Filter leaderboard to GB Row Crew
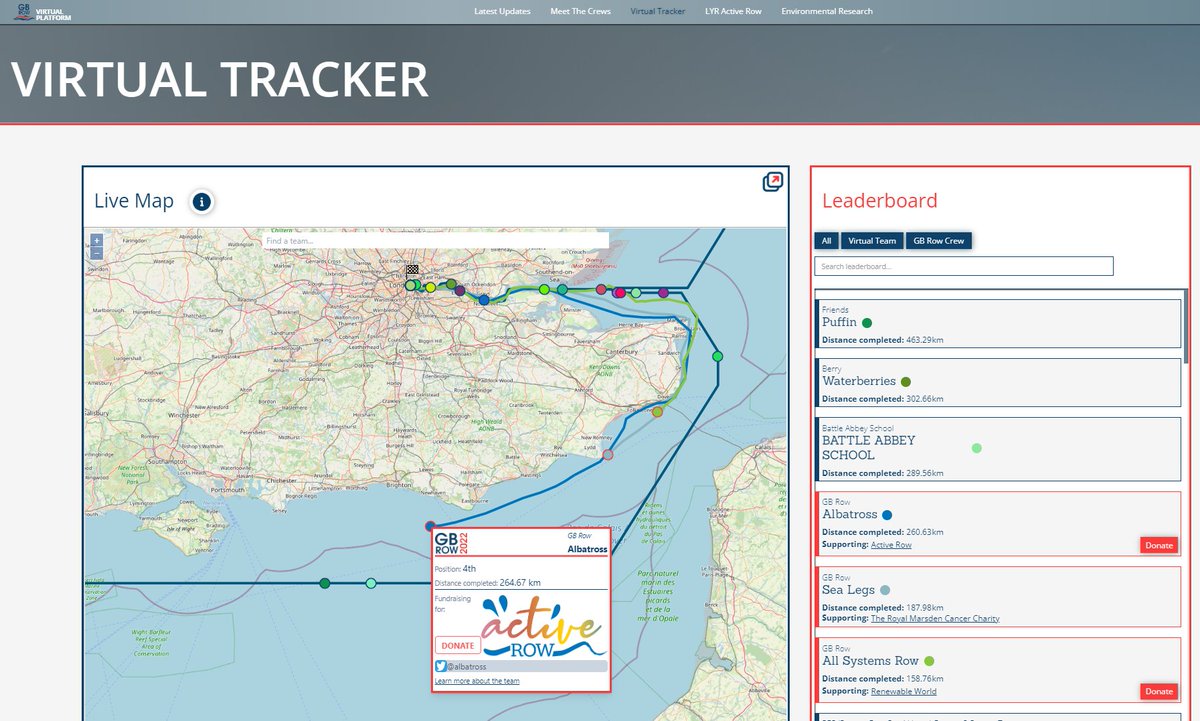 939,241
